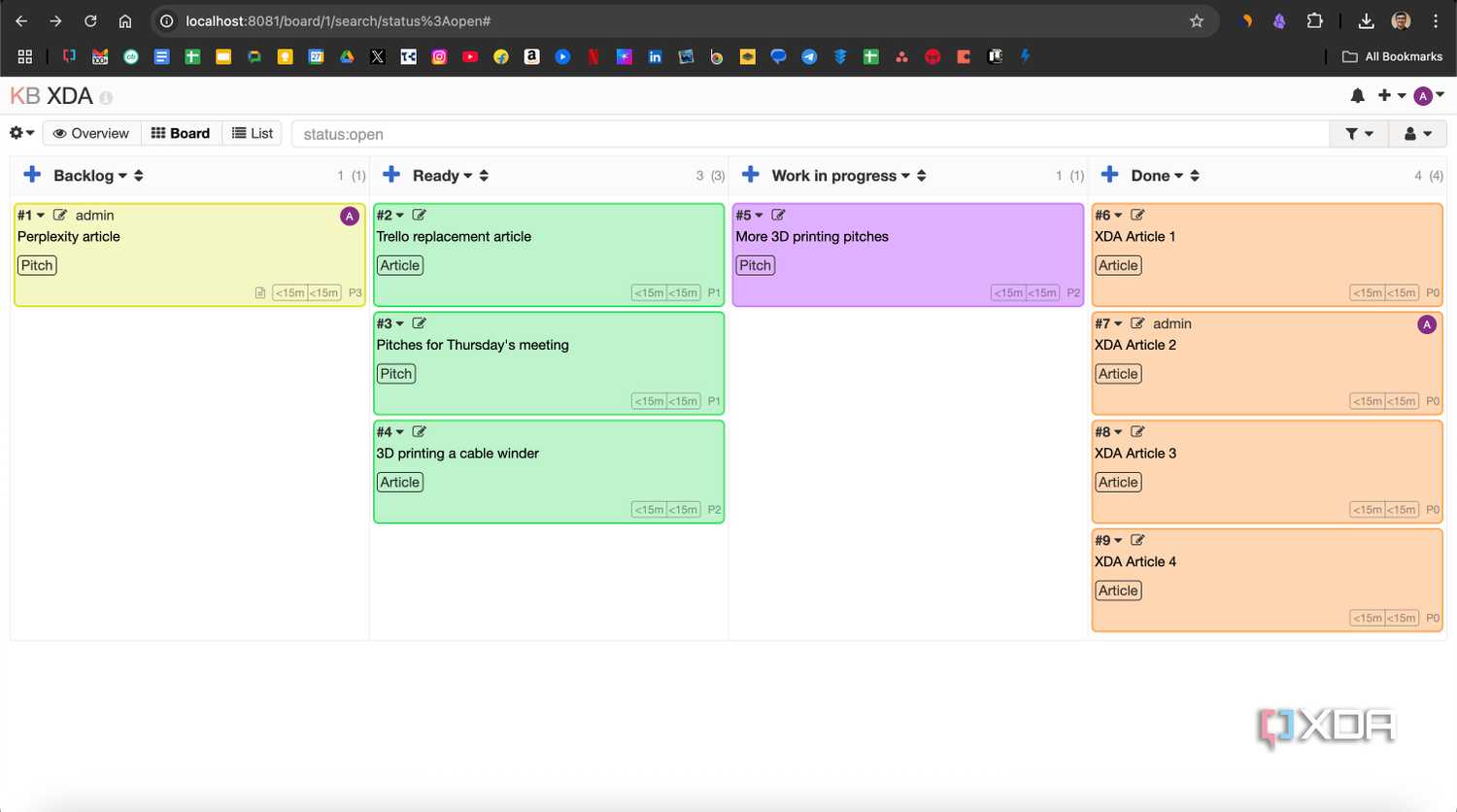Click the KB logo link

click(25, 96)
